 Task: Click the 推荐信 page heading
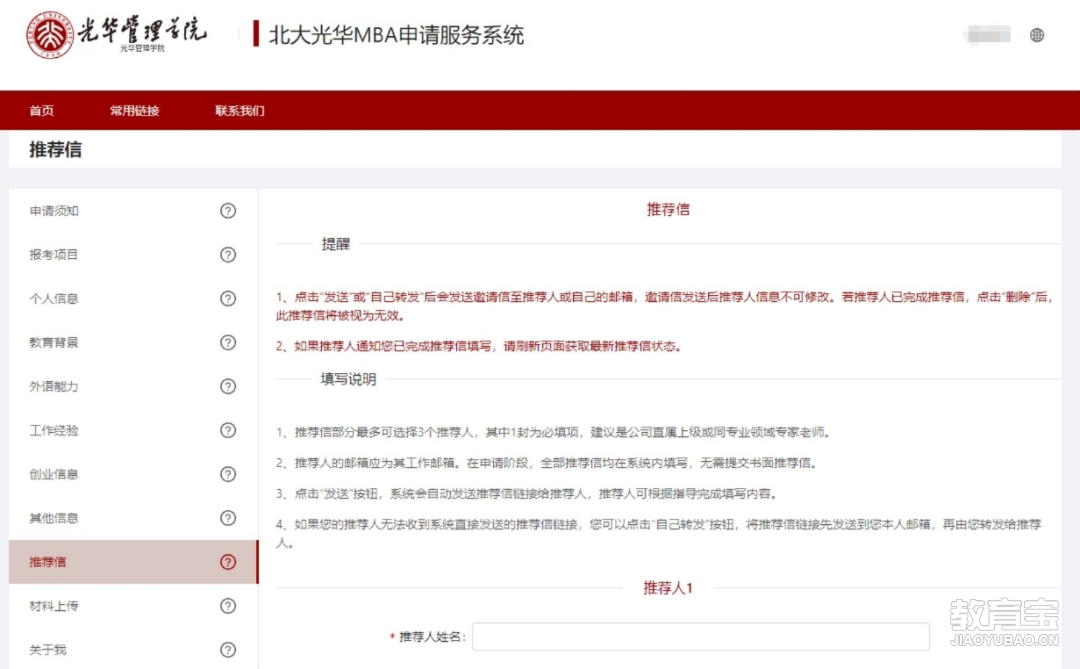pos(55,150)
